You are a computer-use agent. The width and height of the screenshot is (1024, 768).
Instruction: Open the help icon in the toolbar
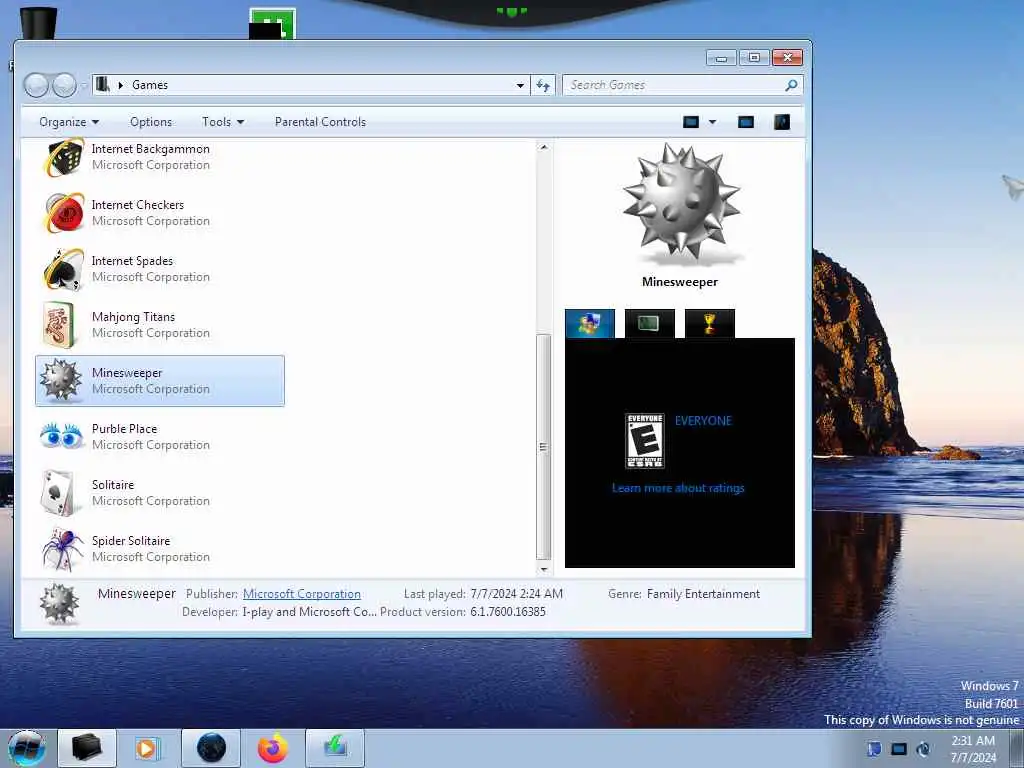pos(782,122)
